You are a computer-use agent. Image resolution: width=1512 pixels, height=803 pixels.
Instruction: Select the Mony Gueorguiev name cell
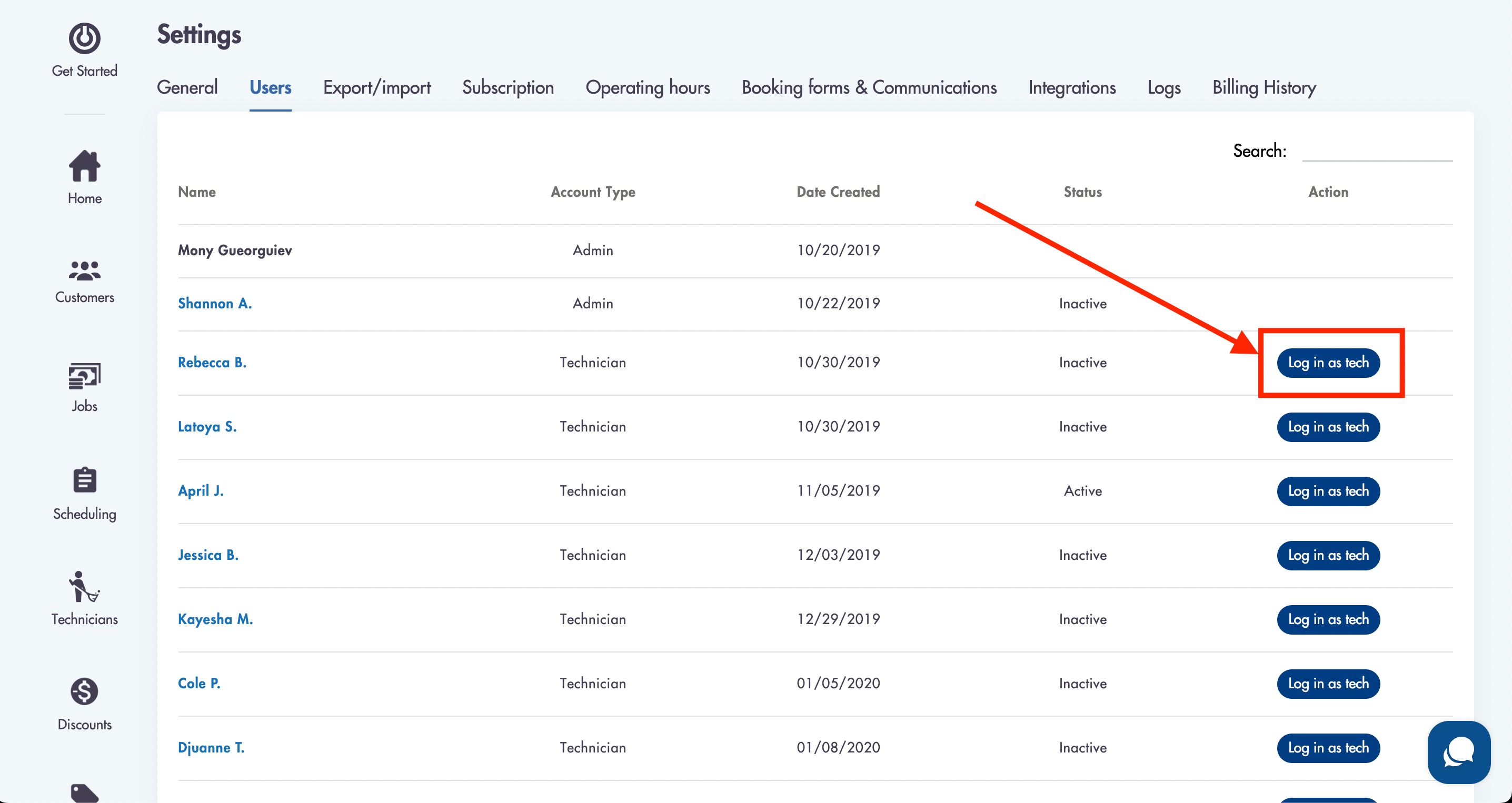tap(235, 250)
